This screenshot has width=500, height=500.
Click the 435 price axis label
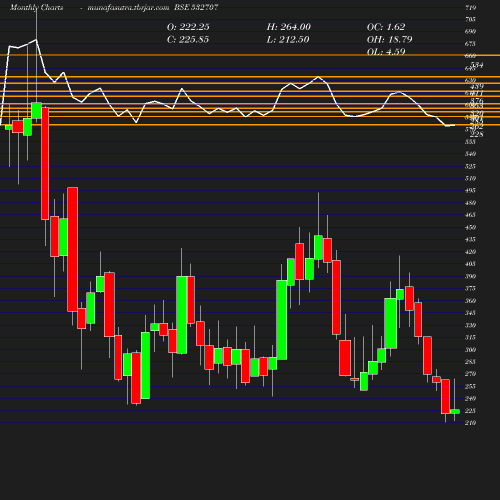(x=470, y=239)
